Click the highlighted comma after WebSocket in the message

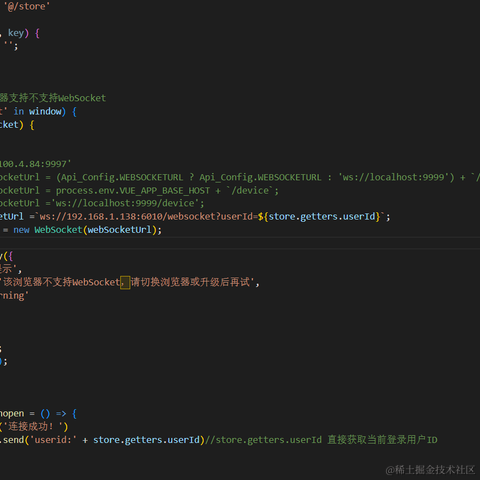[125, 283]
